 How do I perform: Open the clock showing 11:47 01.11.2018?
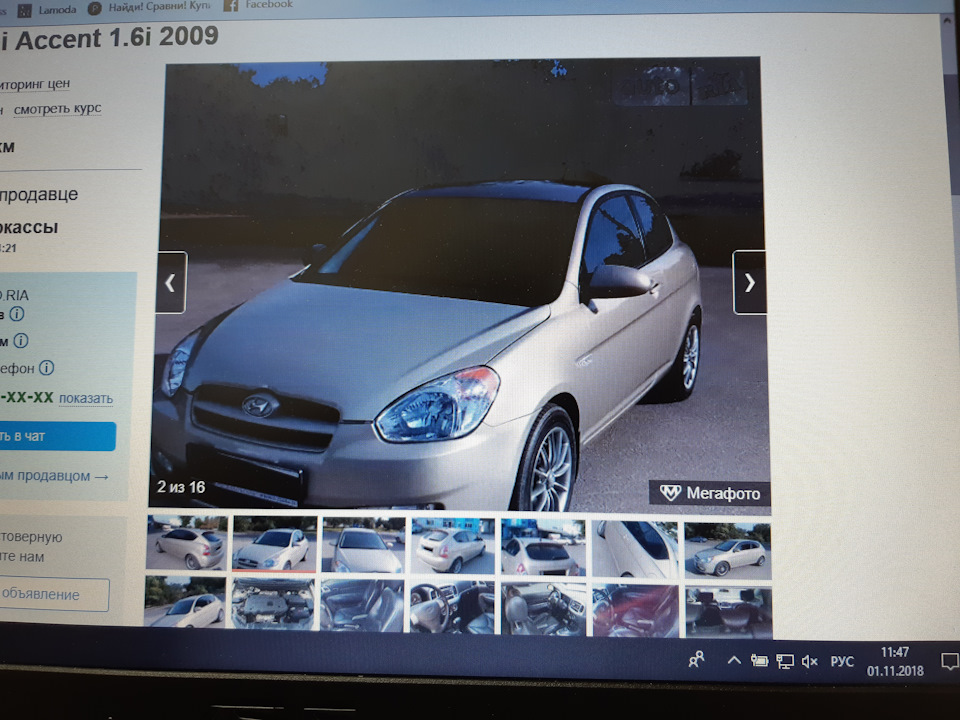click(x=895, y=661)
